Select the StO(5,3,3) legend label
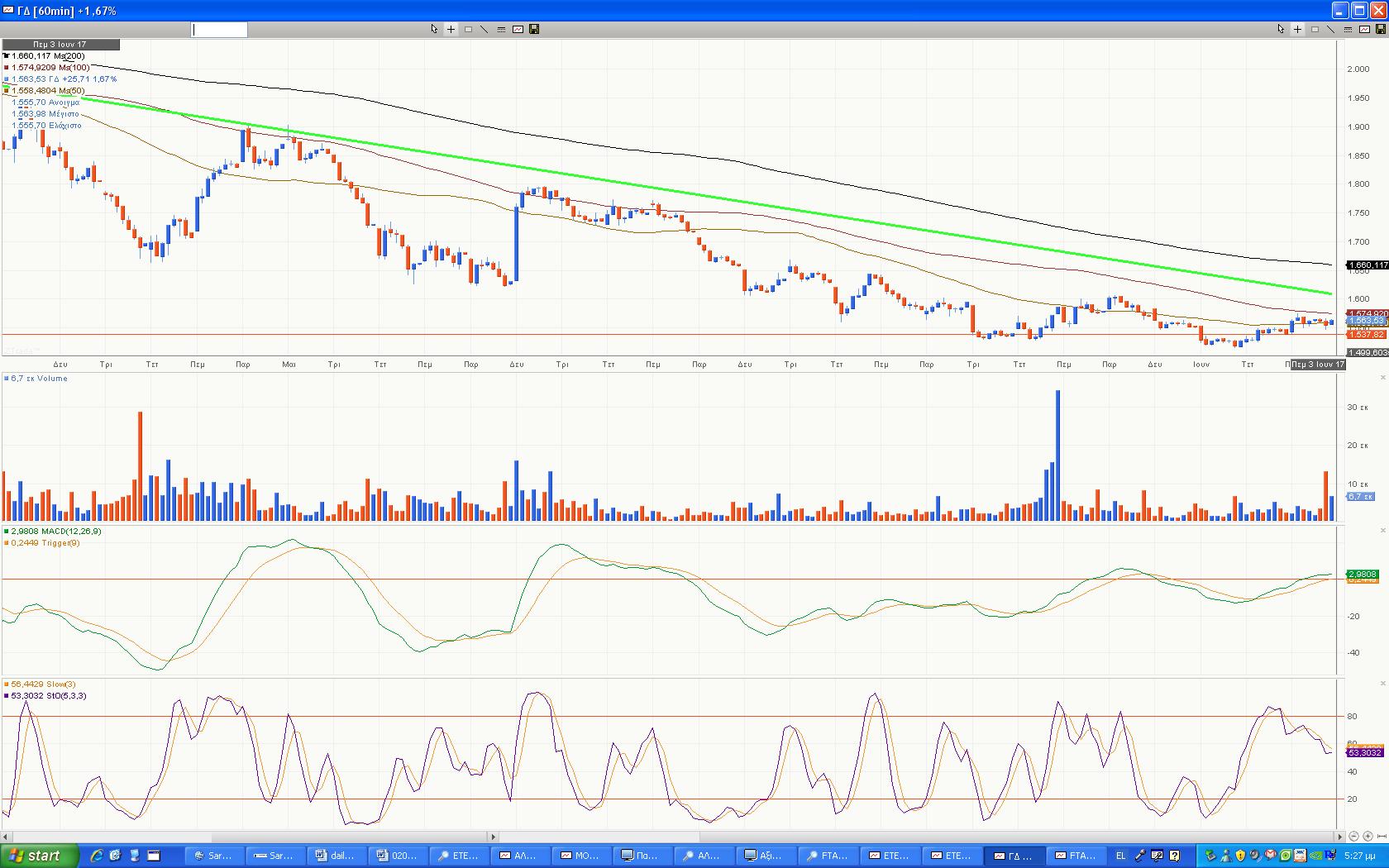Viewport: 1389px width, 868px height. click(45, 696)
